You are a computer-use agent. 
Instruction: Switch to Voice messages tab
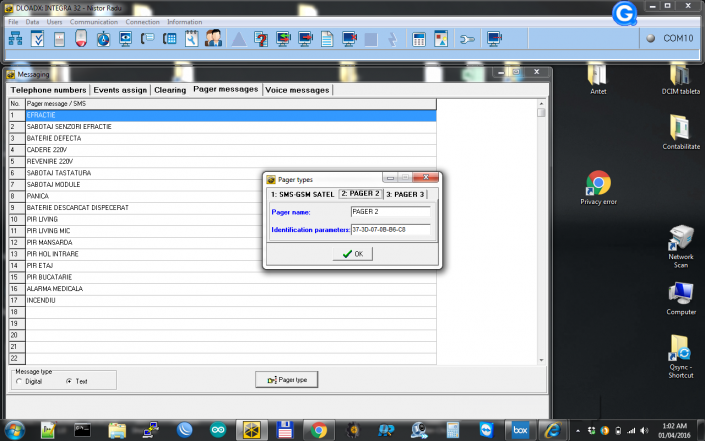pyautogui.click(x=297, y=90)
